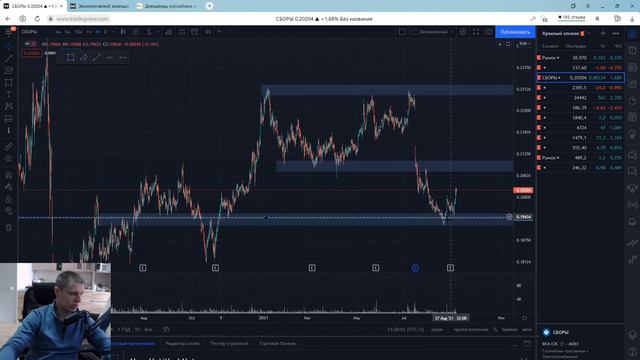Open the Редактор скриптов tab
This screenshot has width=640, height=360.
pyautogui.click(x=182, y=344)
